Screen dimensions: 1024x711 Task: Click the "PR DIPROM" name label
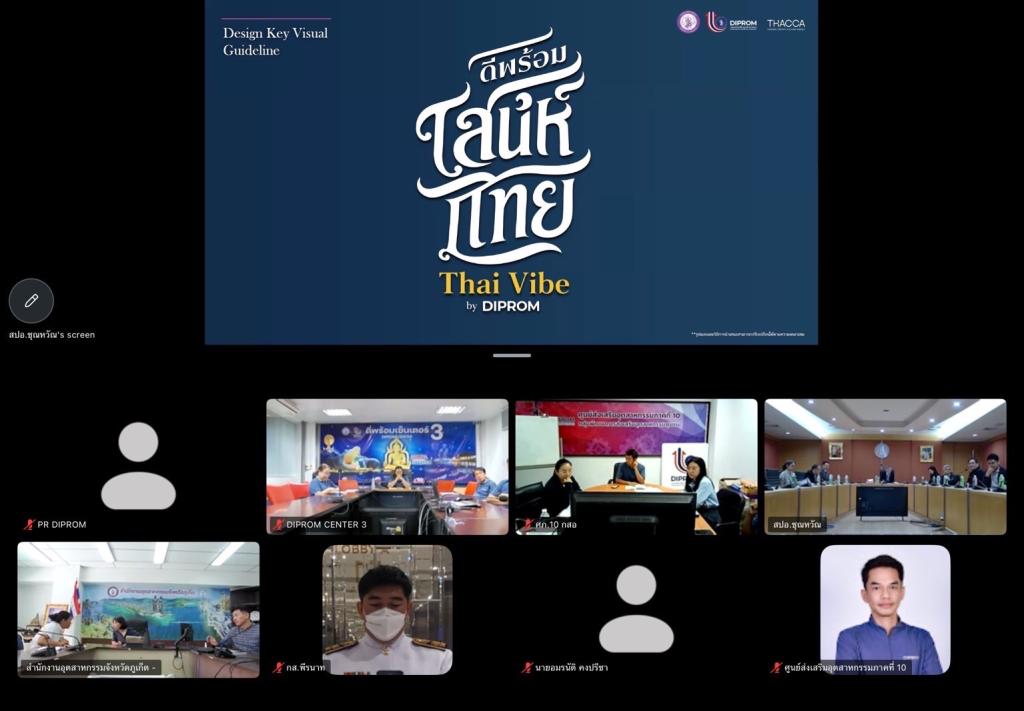(x=61, y=524)
